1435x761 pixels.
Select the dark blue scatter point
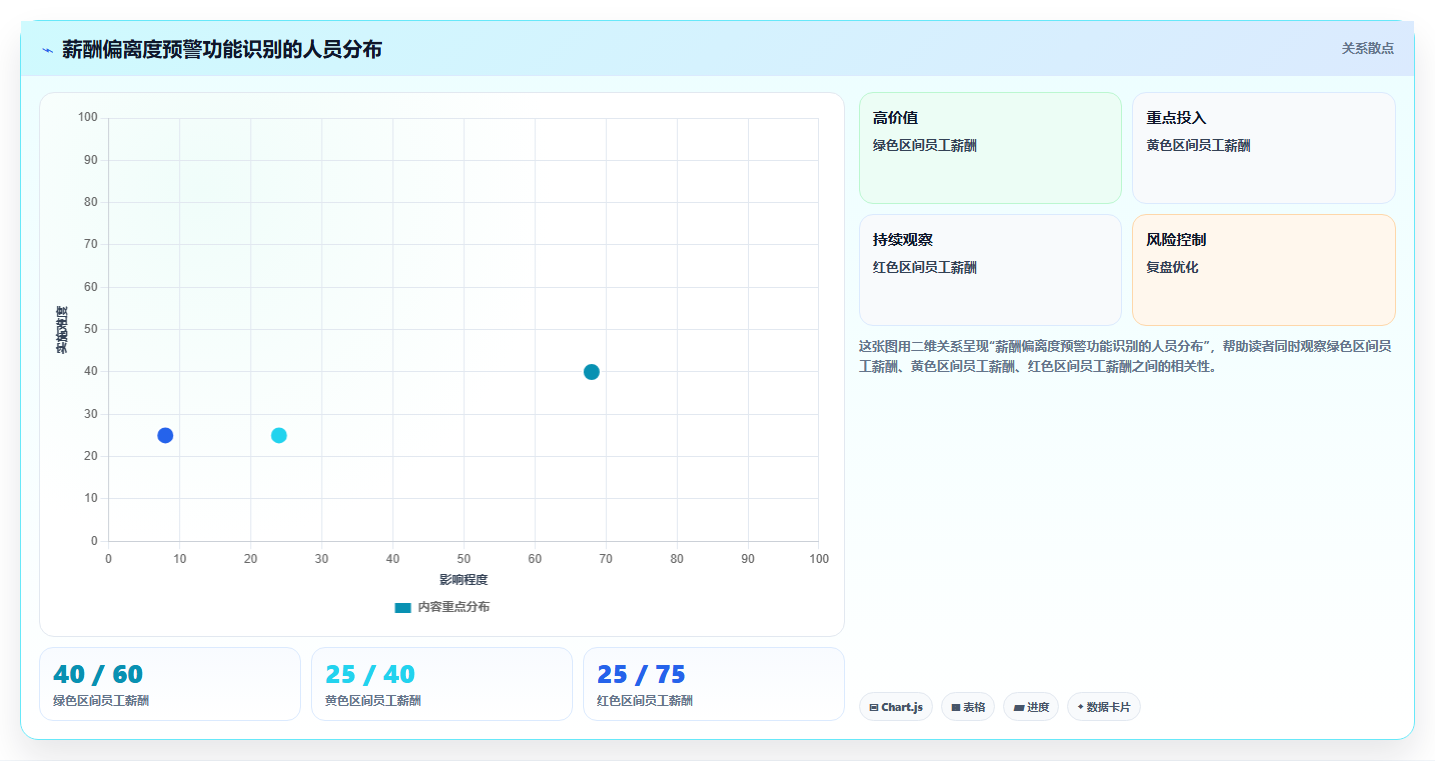click(165, 435)
